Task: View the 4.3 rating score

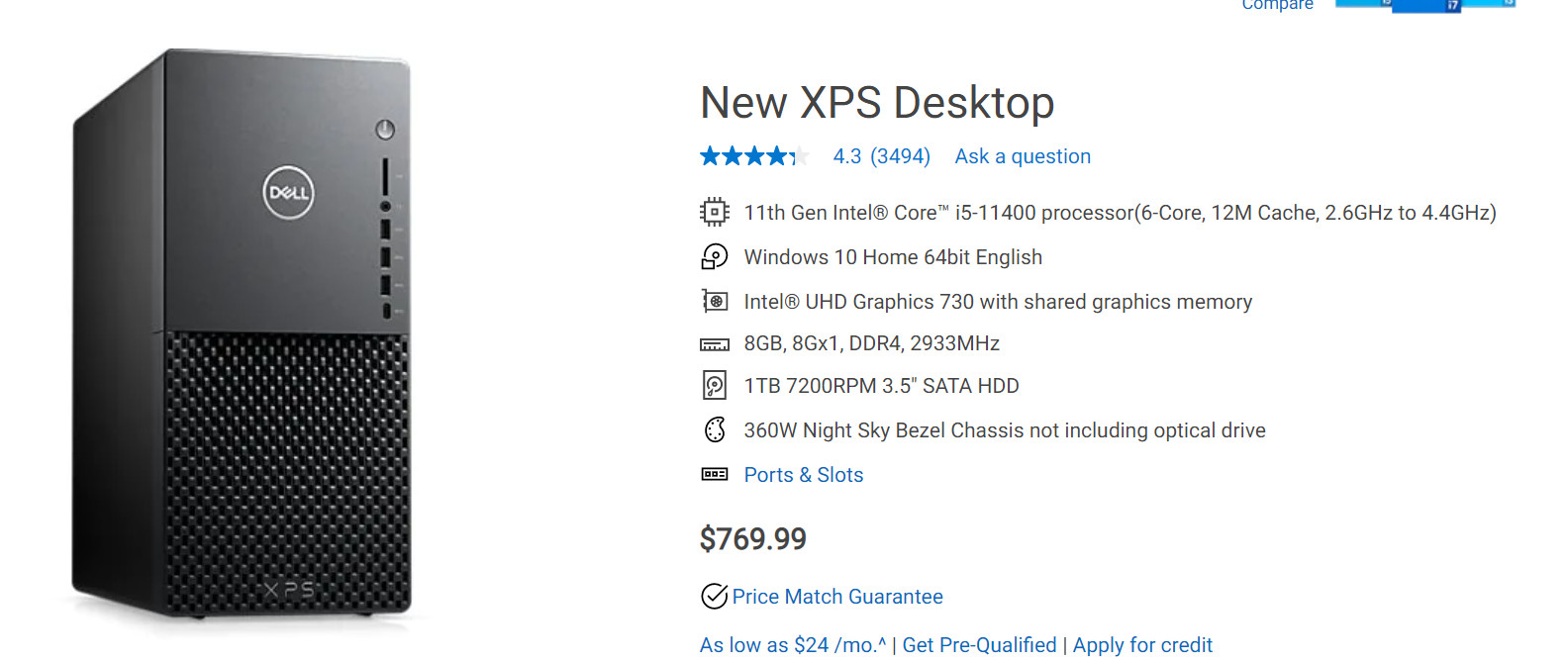Action: (x=847, y=156)
